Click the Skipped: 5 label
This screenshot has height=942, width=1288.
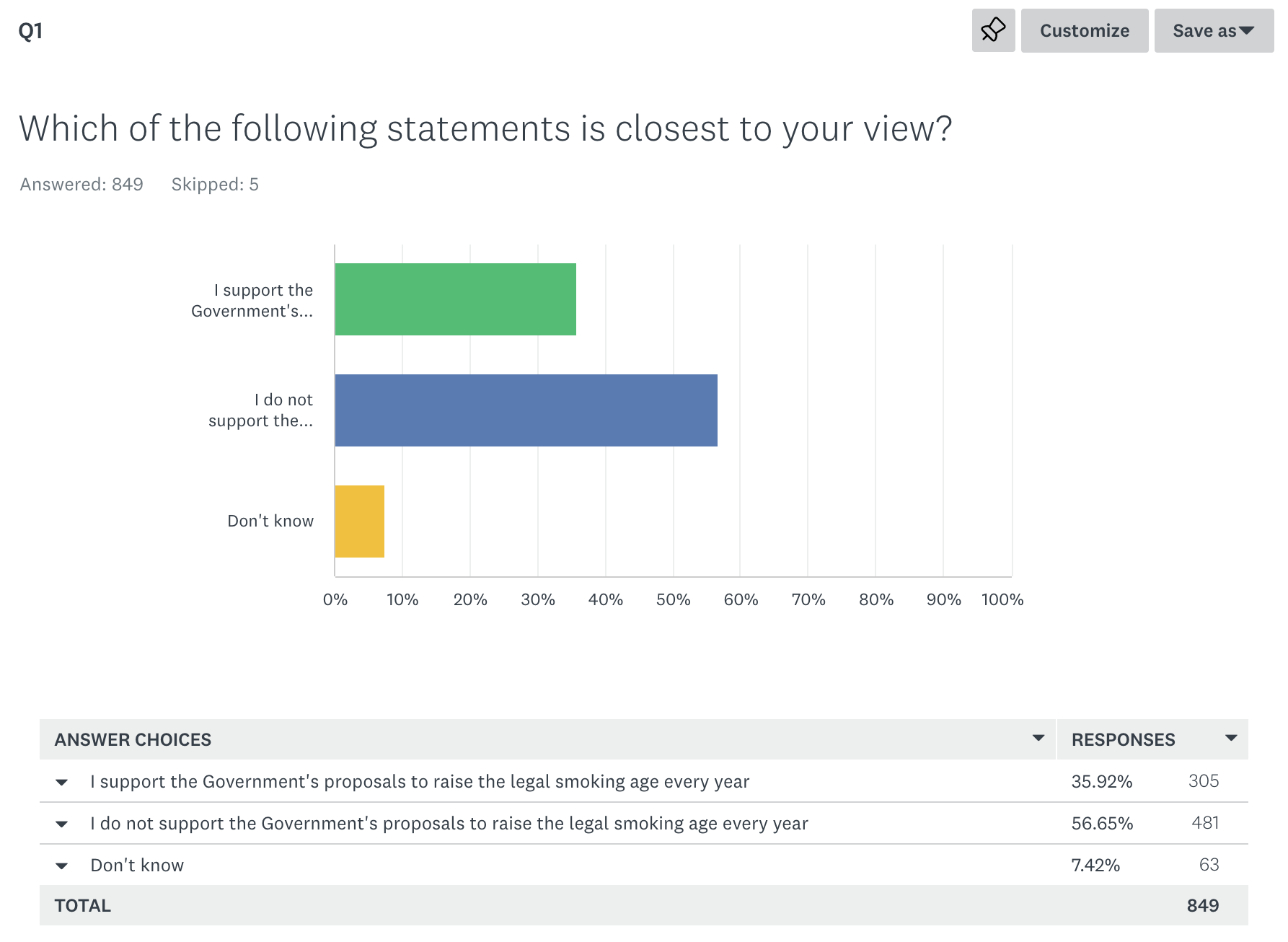(215, 185)
